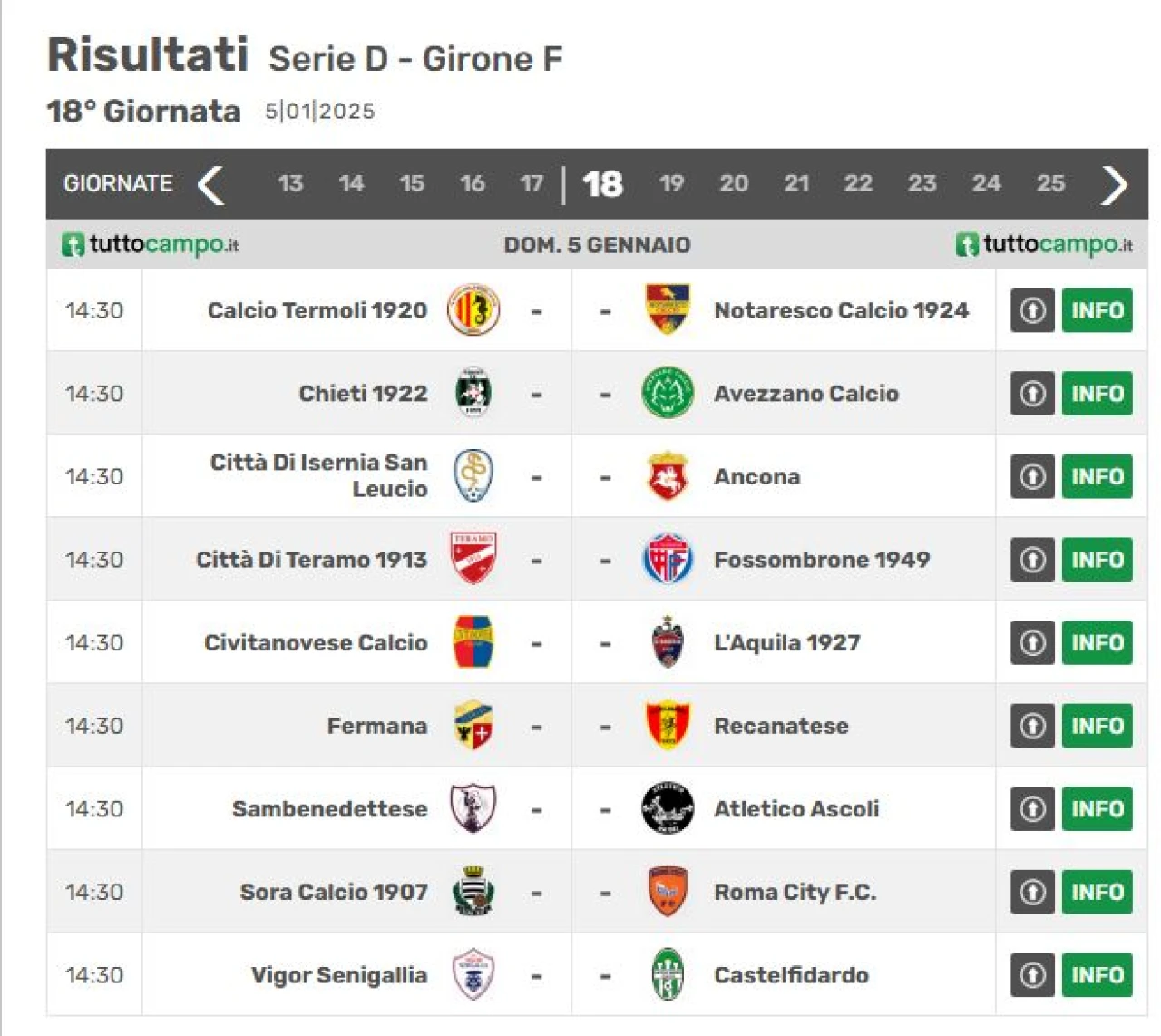Switch to giornata 25
1161x1036 pixels.
click(x=1050, y=184)
